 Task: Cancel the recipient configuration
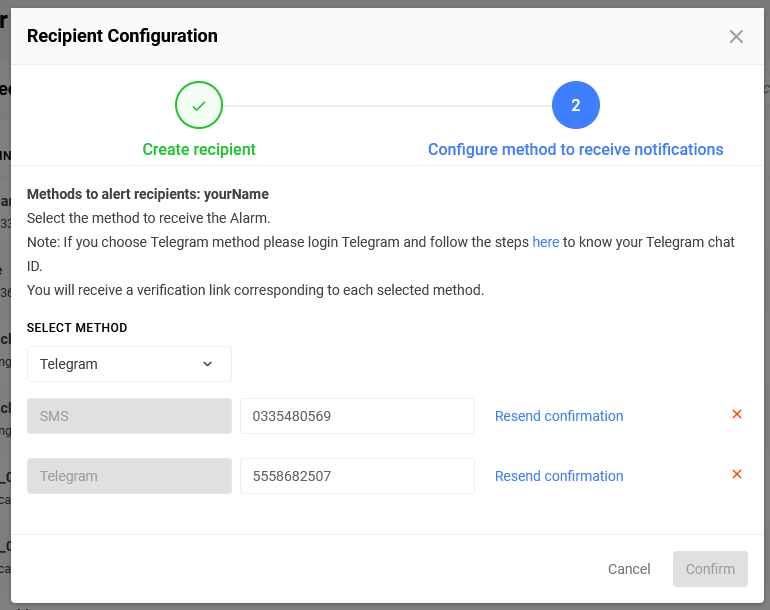point(629,569)
